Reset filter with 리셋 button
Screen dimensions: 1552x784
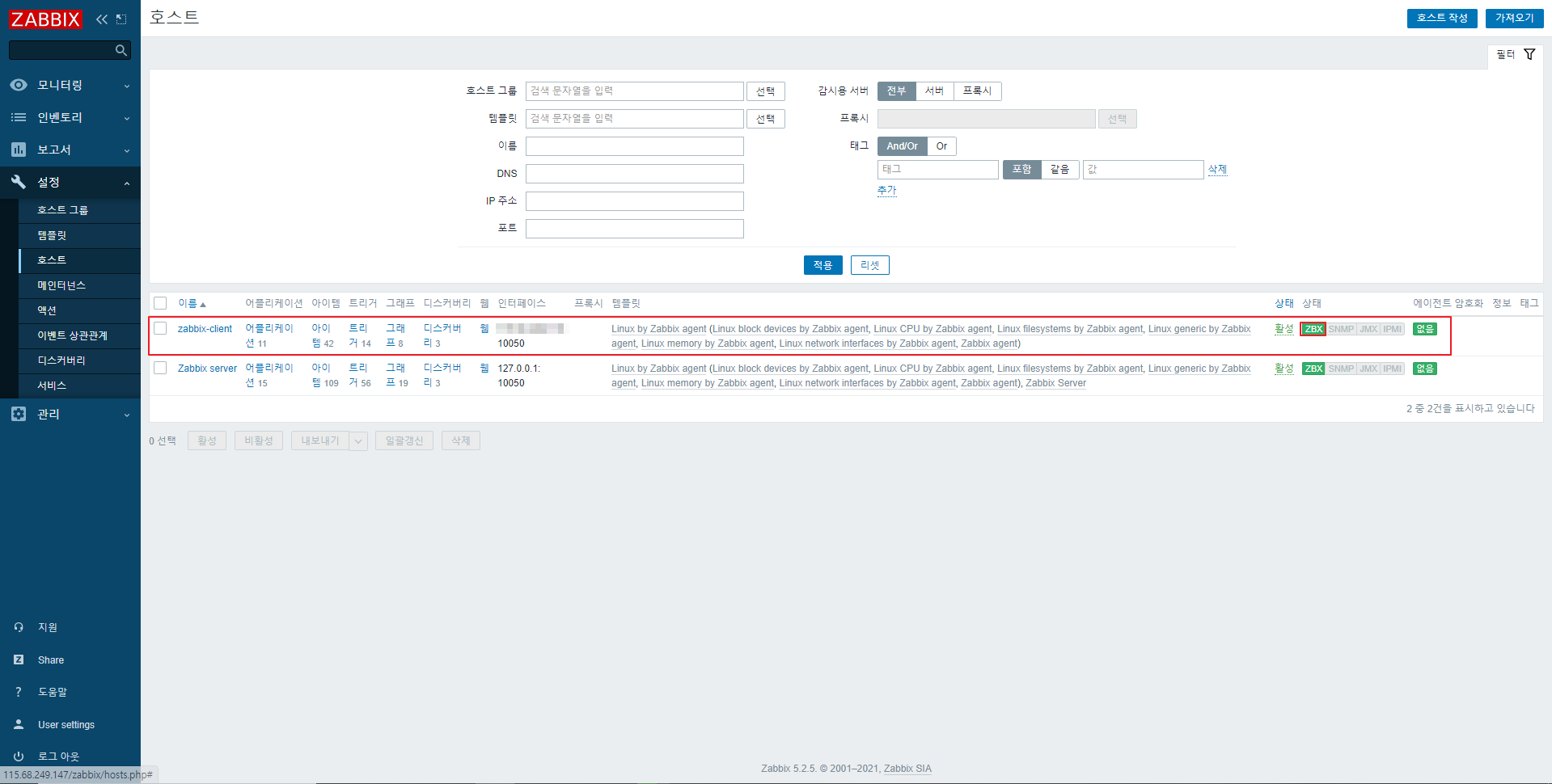[x=869, y=265]
